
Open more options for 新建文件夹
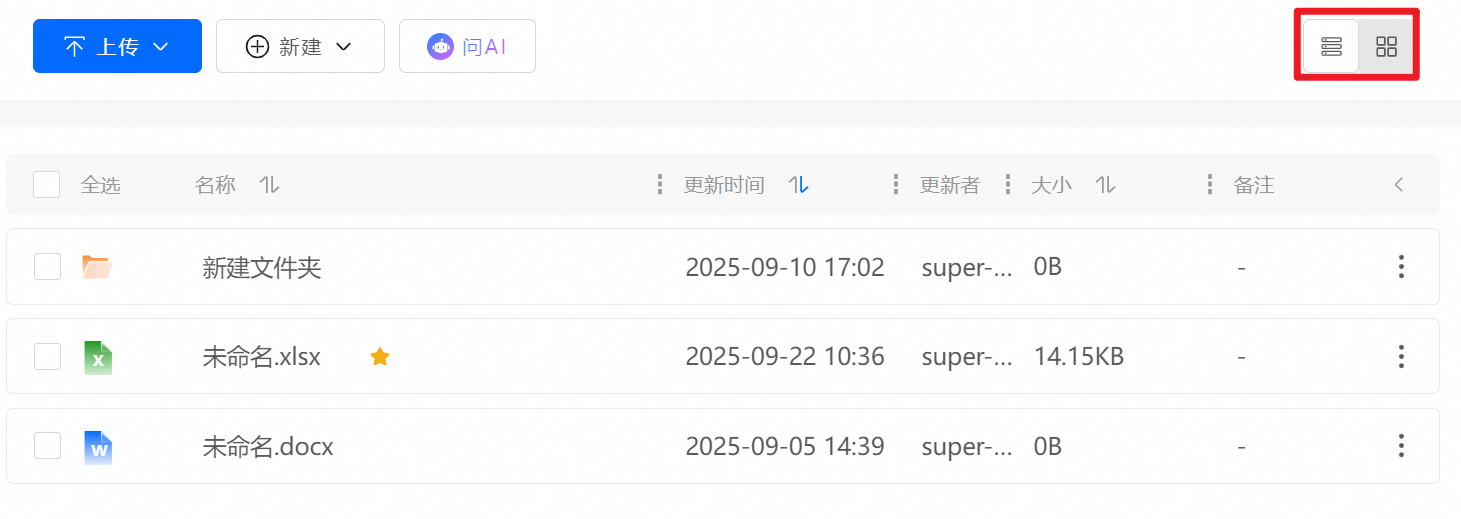(1401, 267)
